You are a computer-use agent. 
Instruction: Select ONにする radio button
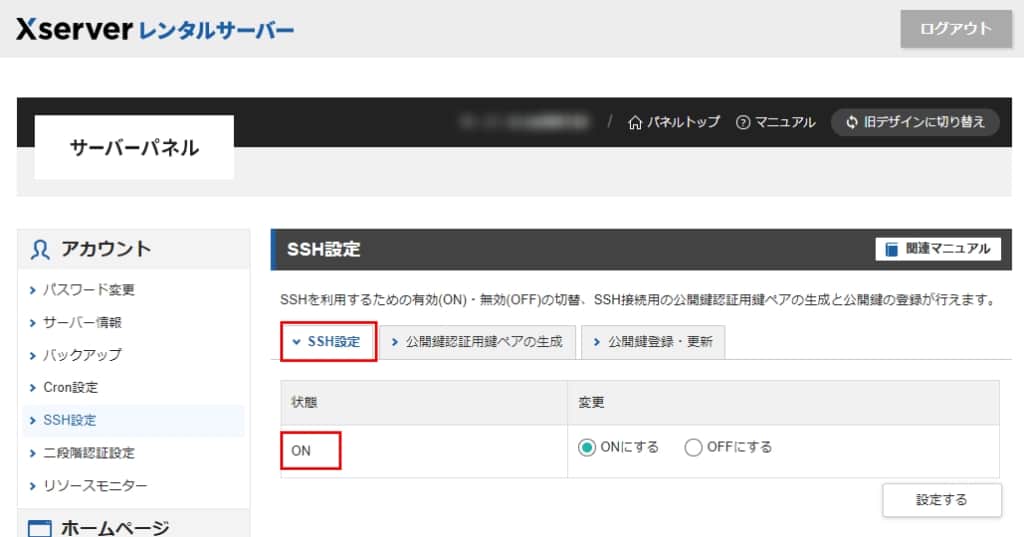(586, 448)
